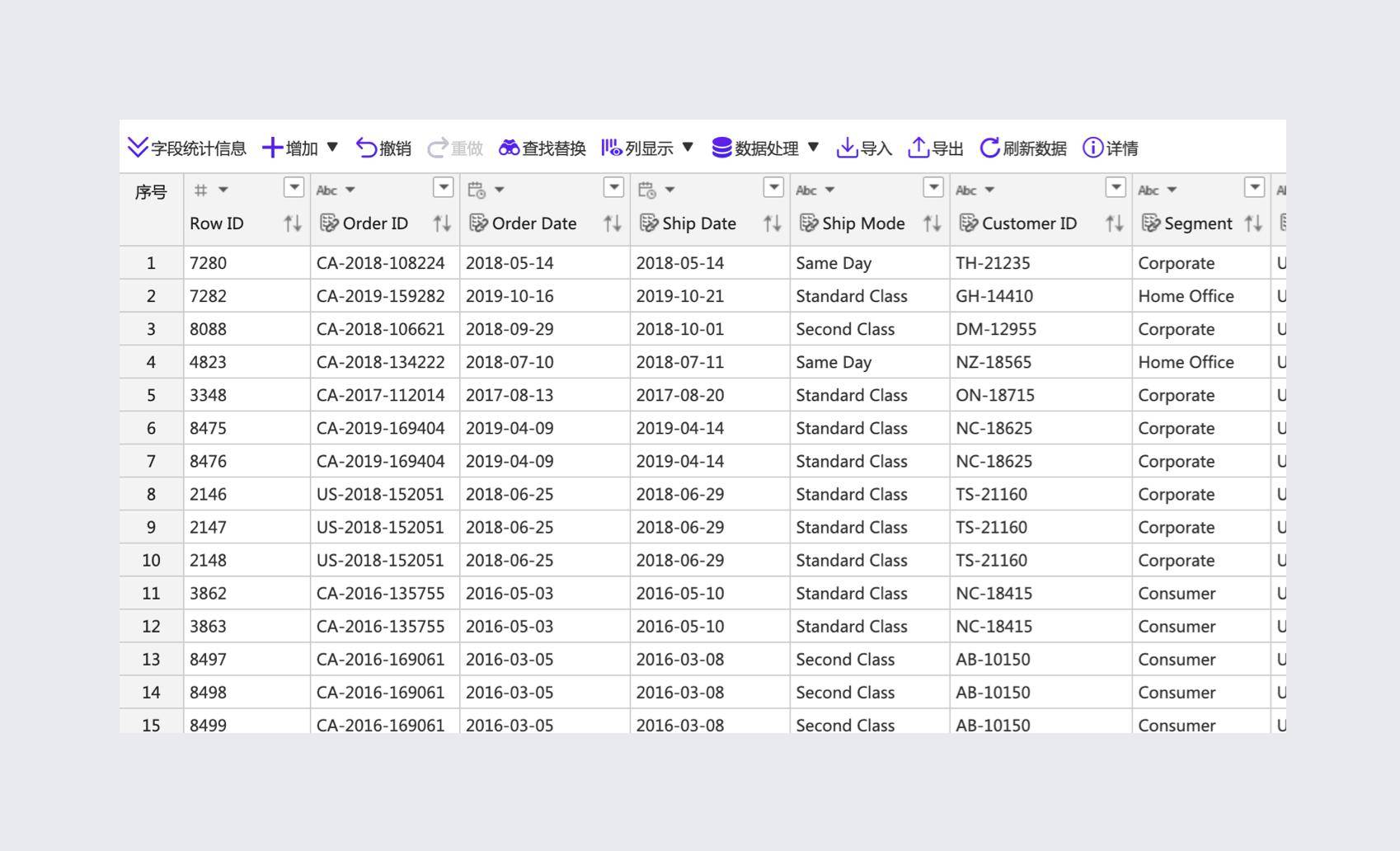Click Order Date cell 2018-09-29
Viewport: 1400px width, 851px height.
(545, 329)
